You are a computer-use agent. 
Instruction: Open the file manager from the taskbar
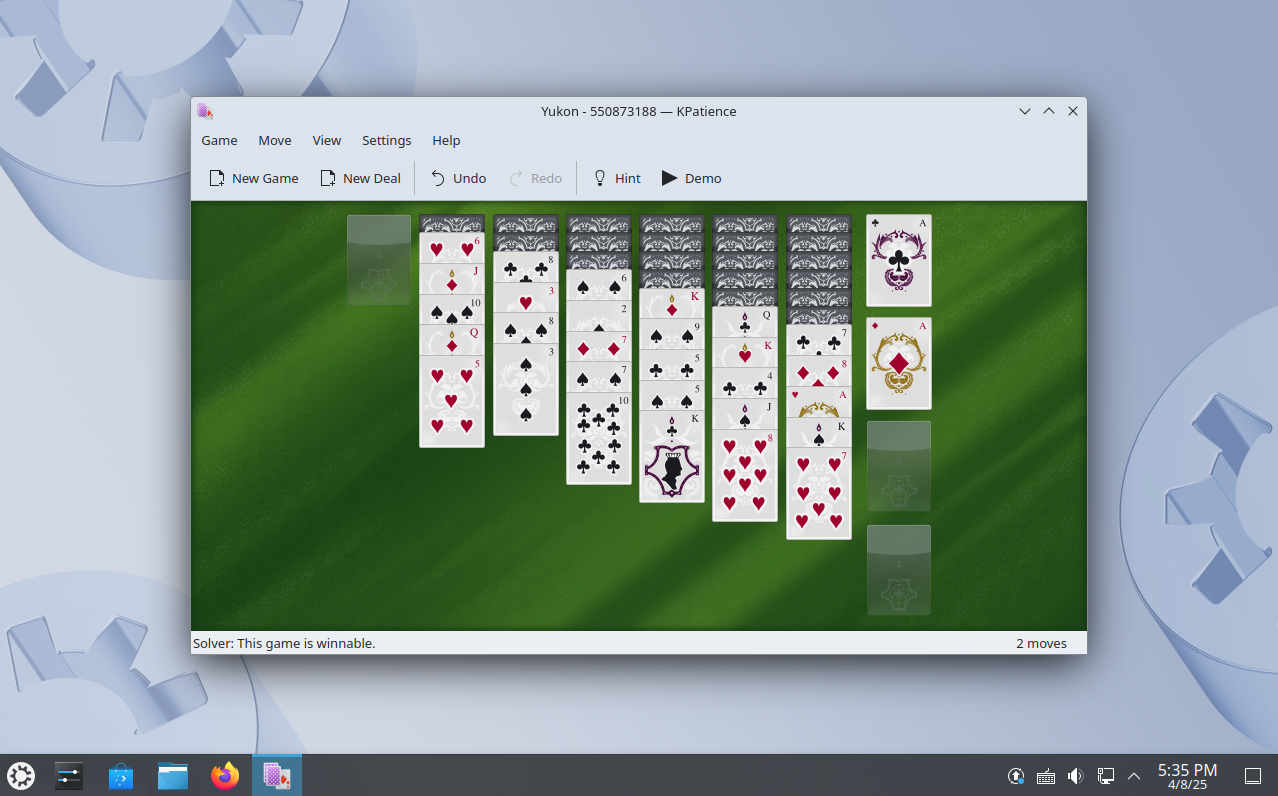(x=173, y=775)
